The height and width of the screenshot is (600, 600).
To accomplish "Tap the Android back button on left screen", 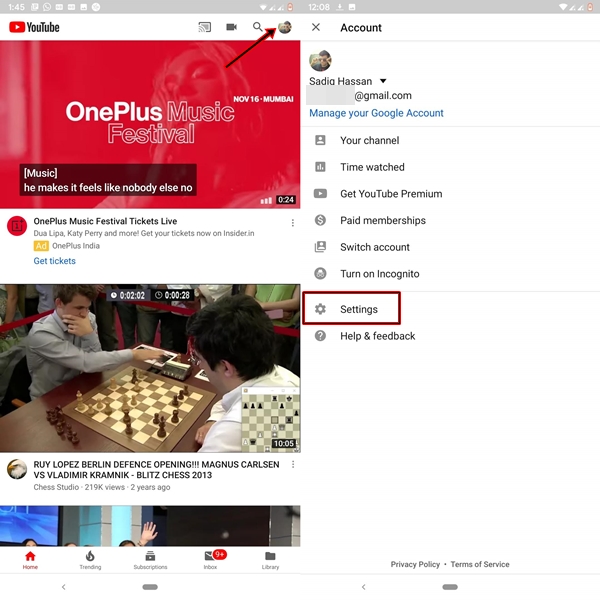I will 64,587.
